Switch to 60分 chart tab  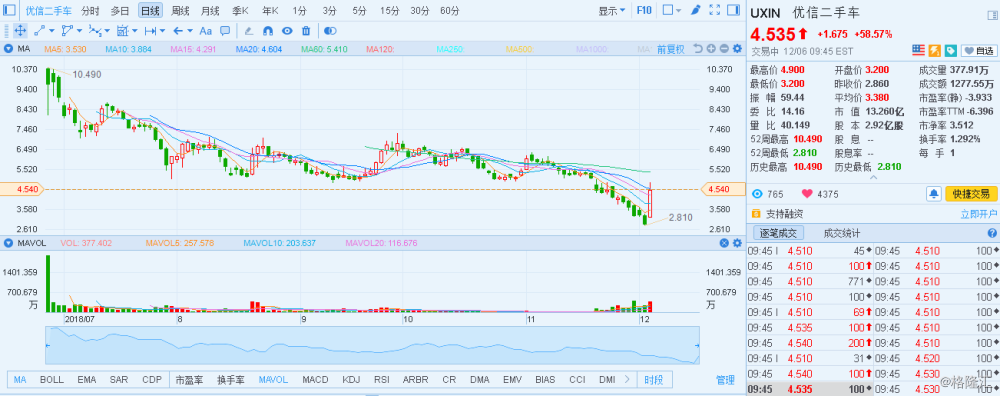point(450,10)
